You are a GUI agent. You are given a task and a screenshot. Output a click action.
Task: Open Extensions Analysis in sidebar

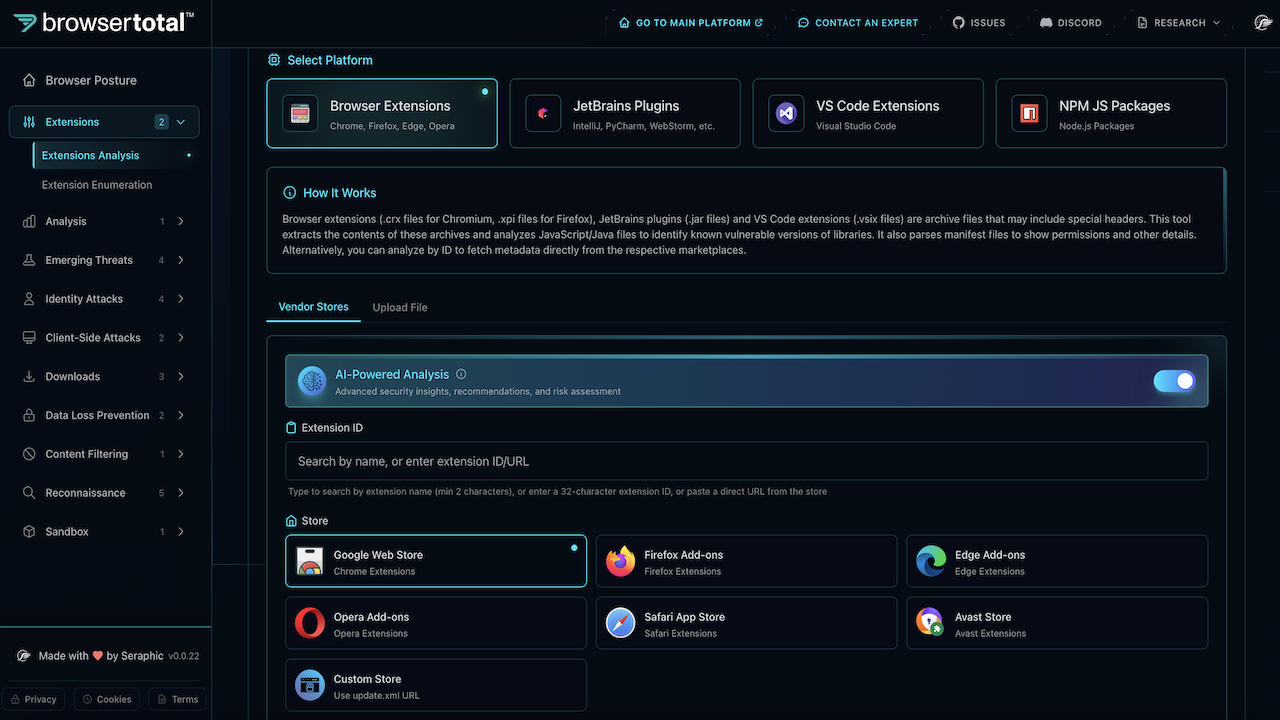[x=115, y=155]
